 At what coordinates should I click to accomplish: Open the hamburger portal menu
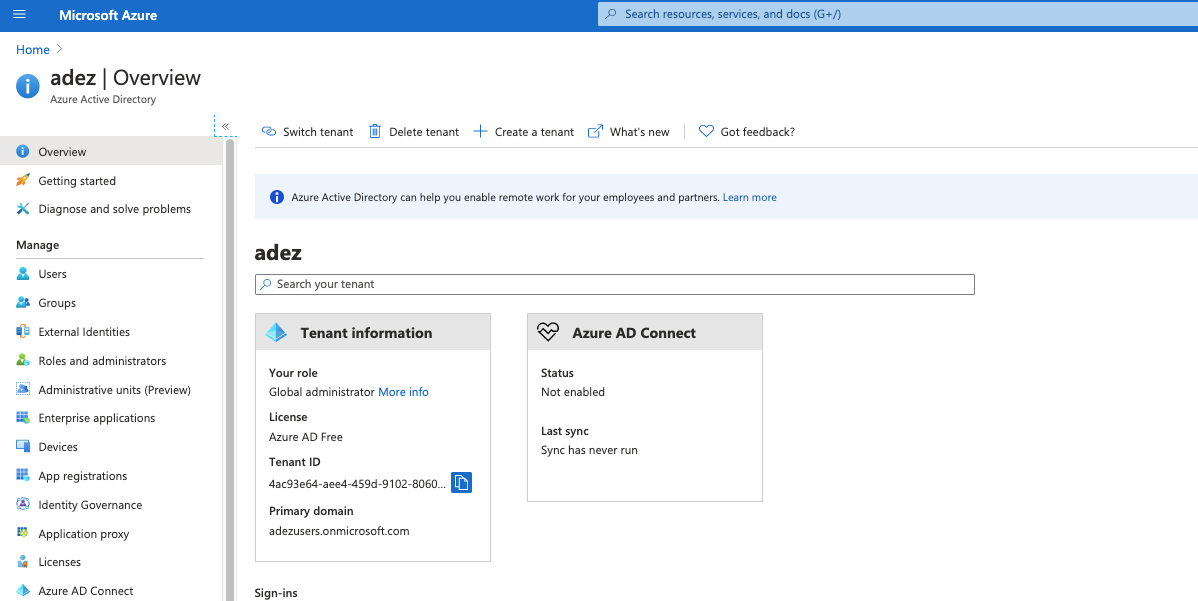20,15
